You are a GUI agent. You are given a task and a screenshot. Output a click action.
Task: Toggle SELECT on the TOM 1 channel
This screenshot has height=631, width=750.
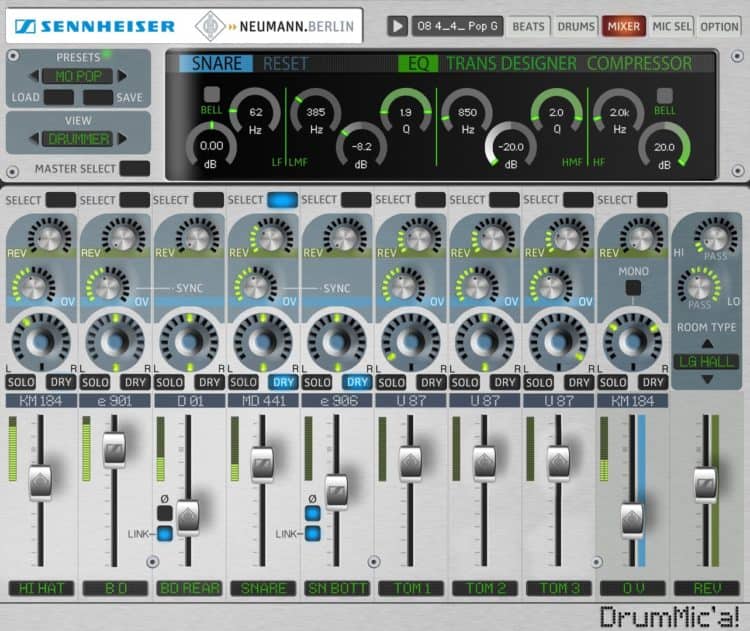(x=430, y=199)
